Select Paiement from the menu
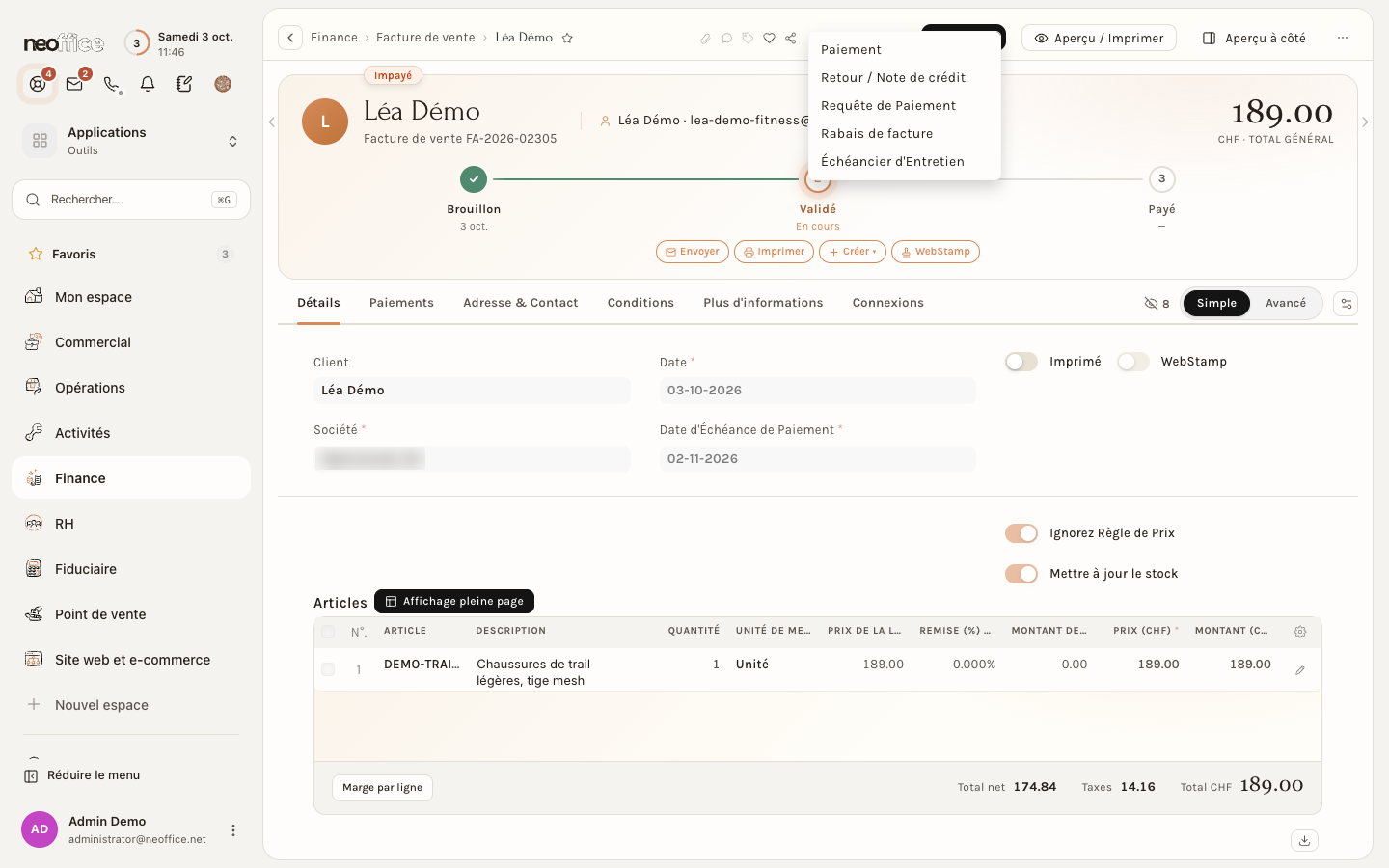1389x868 pixels. tap(905, 50)
